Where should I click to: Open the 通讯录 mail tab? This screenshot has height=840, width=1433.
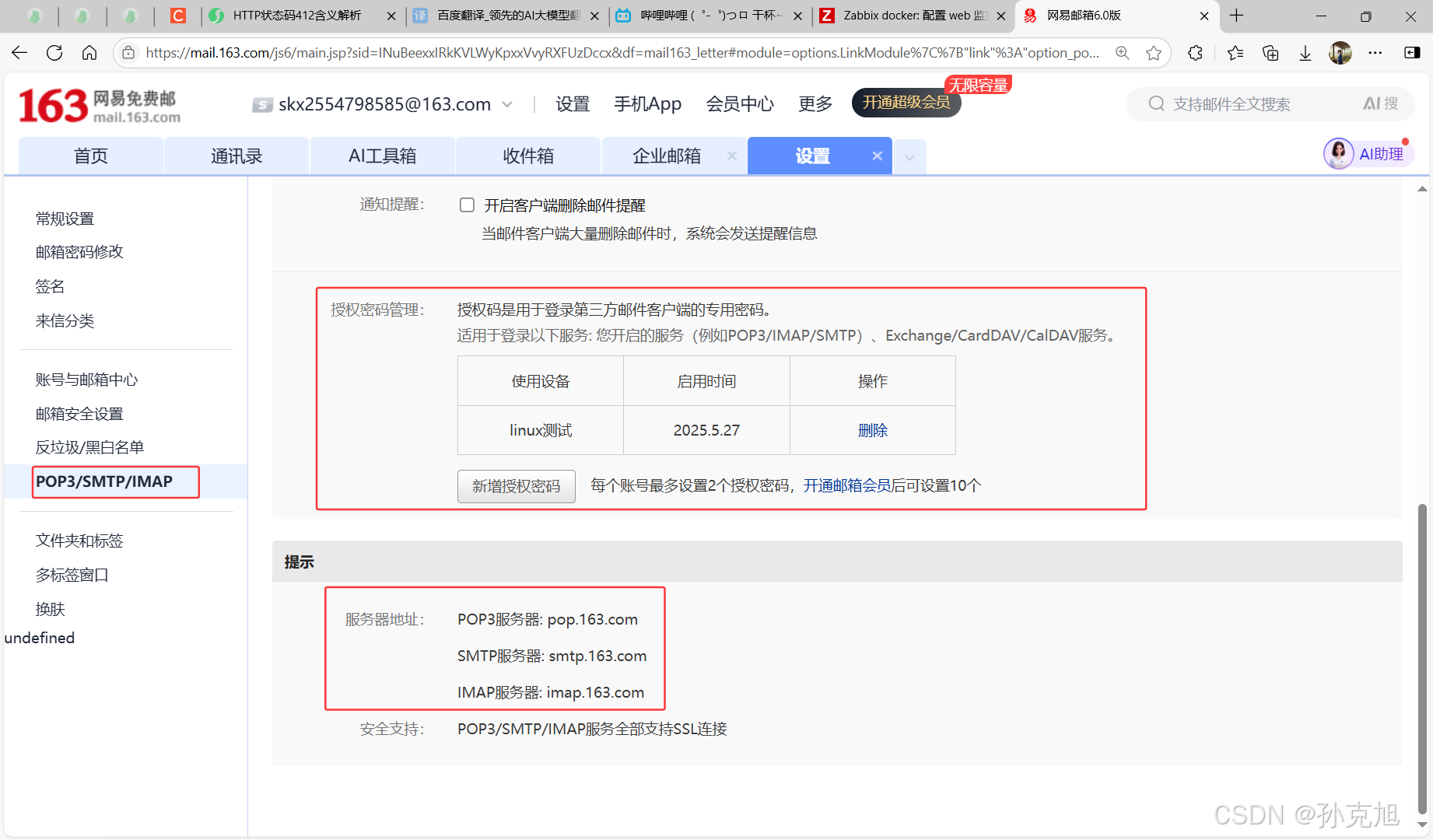pos(236,156)
